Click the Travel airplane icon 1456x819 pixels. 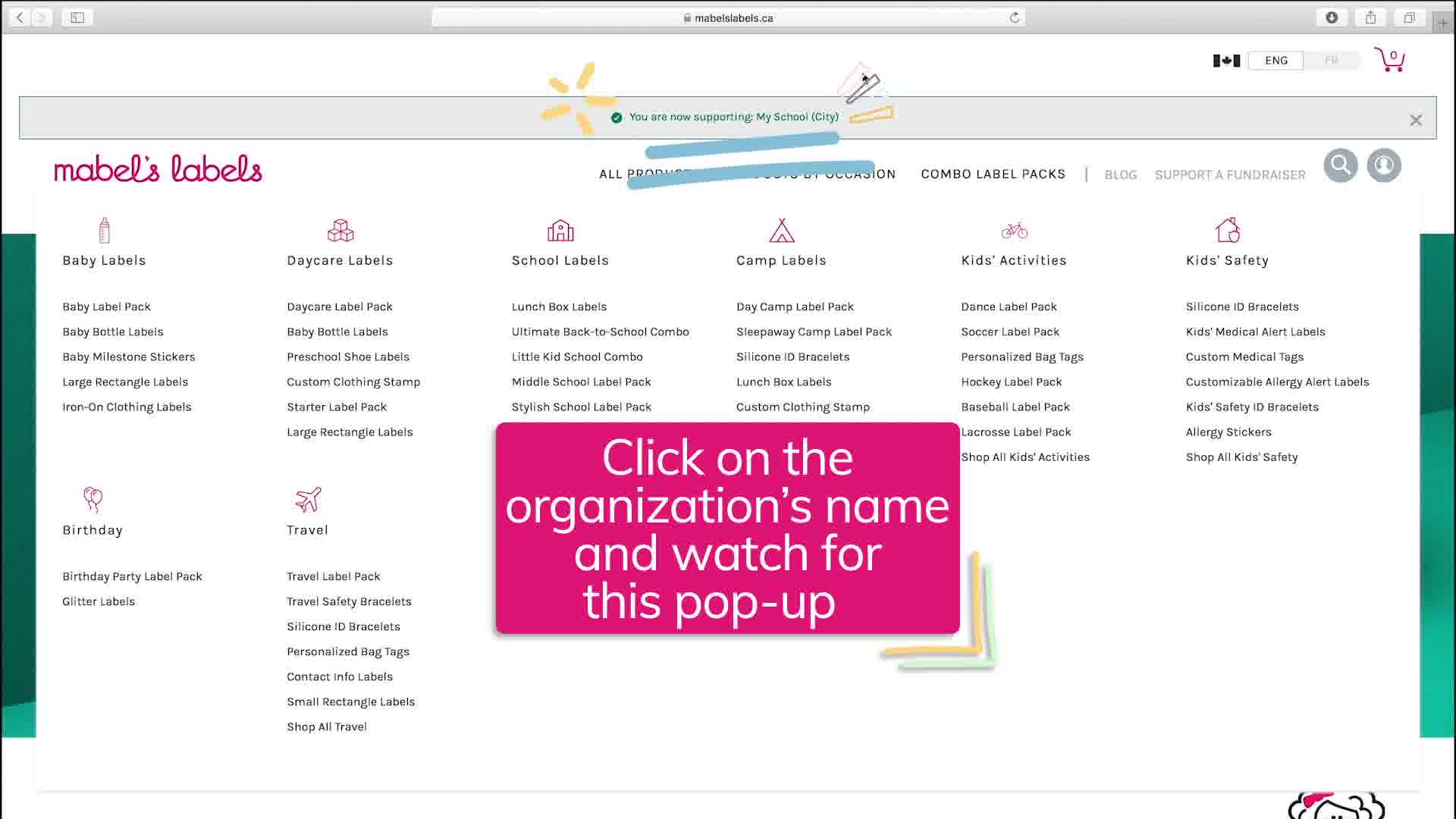(308, 500)
